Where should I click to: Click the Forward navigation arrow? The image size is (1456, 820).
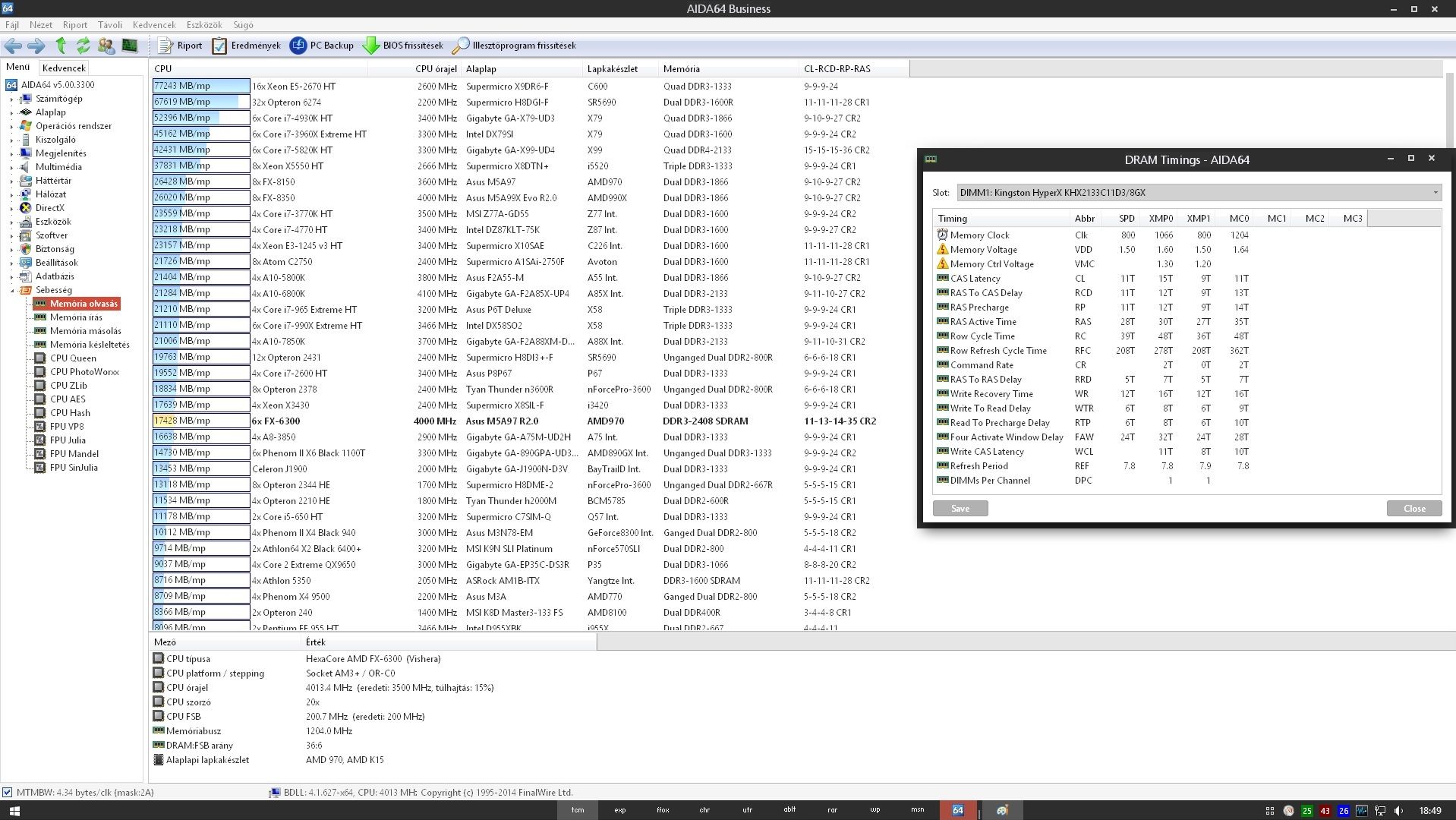coord(36,46)
